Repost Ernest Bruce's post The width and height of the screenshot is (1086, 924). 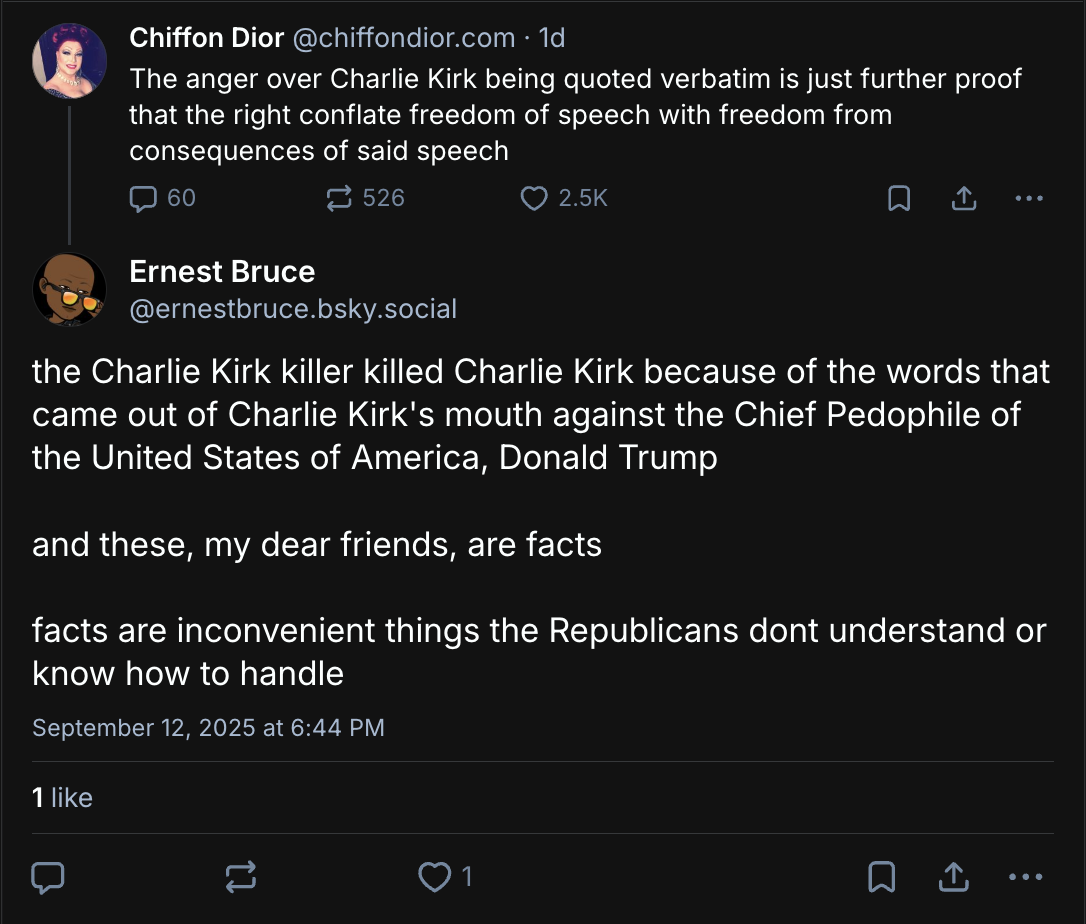coord(241,878)
